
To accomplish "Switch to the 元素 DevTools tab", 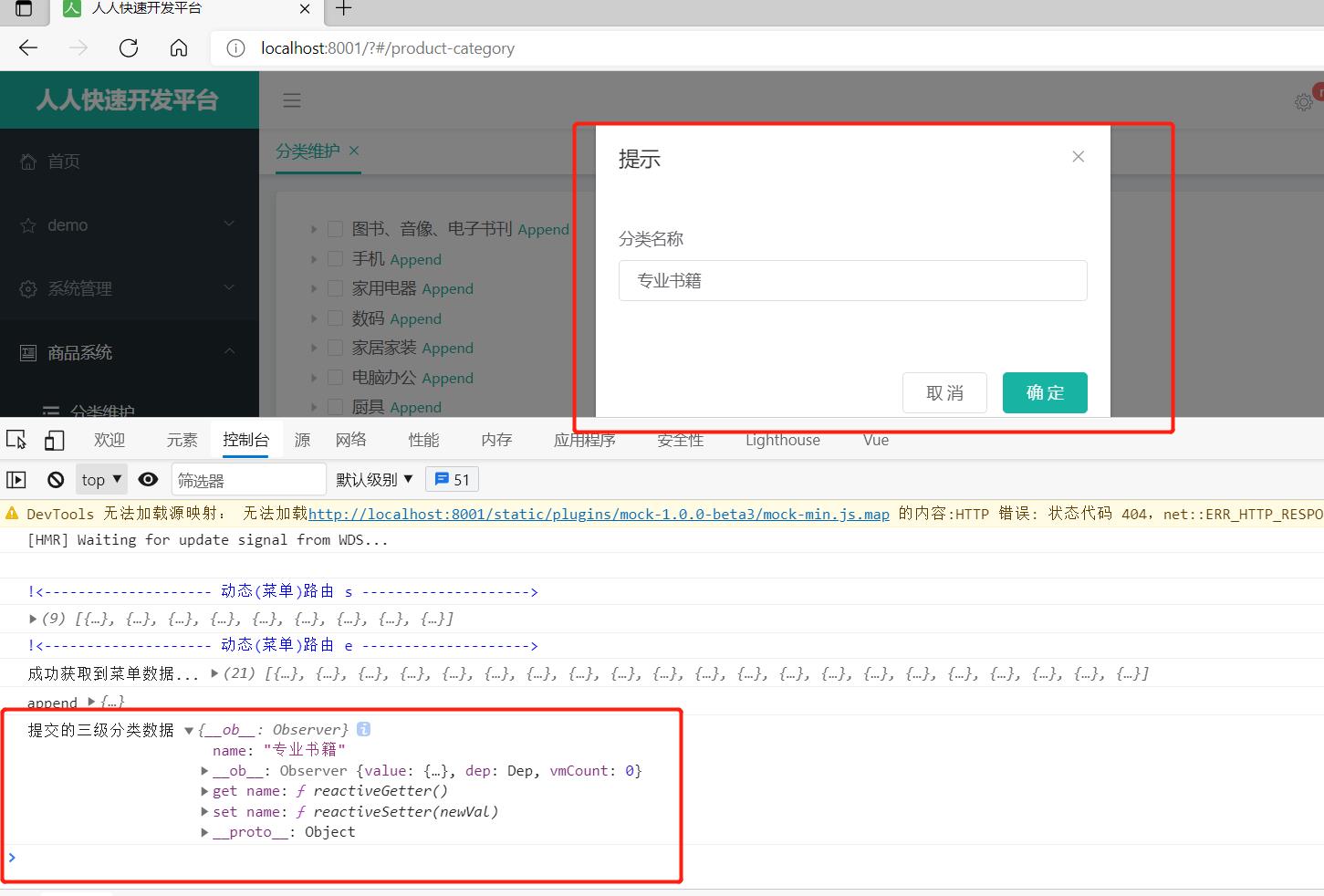I will (x=182, y=440).
